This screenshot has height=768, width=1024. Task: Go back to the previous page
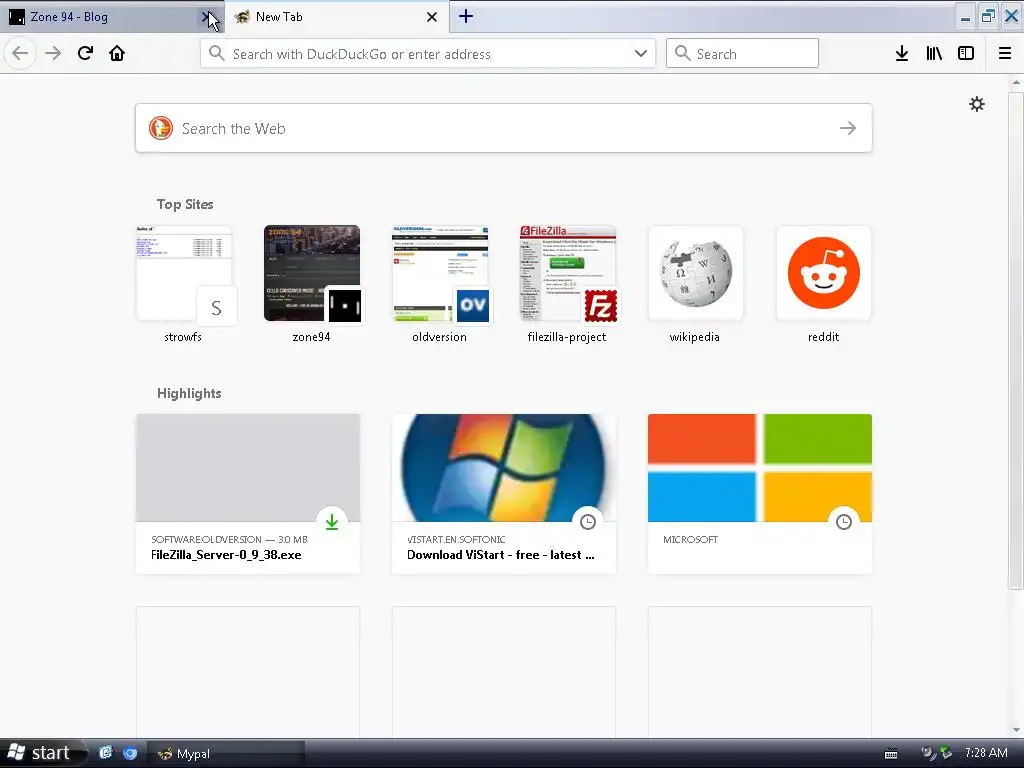point(20,53)
